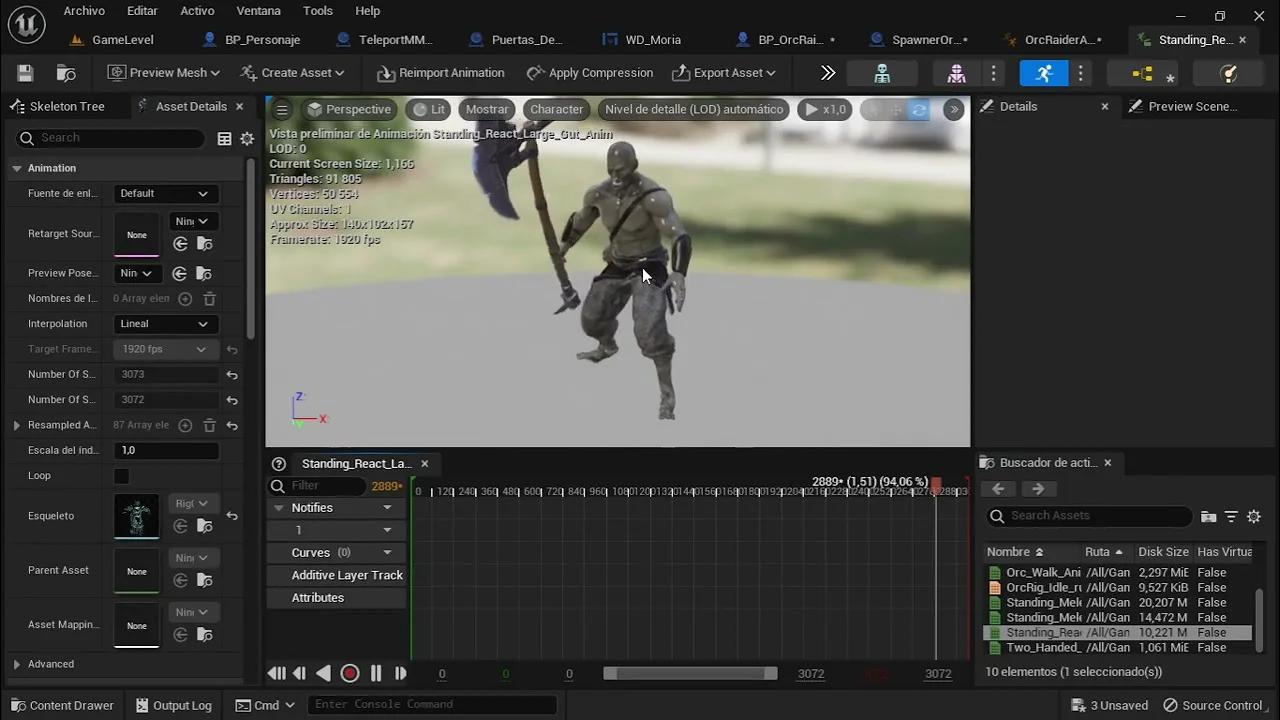The image size is (1280, 720).
Task: Click Source Control in the status bar
Action: [1221, 705]
